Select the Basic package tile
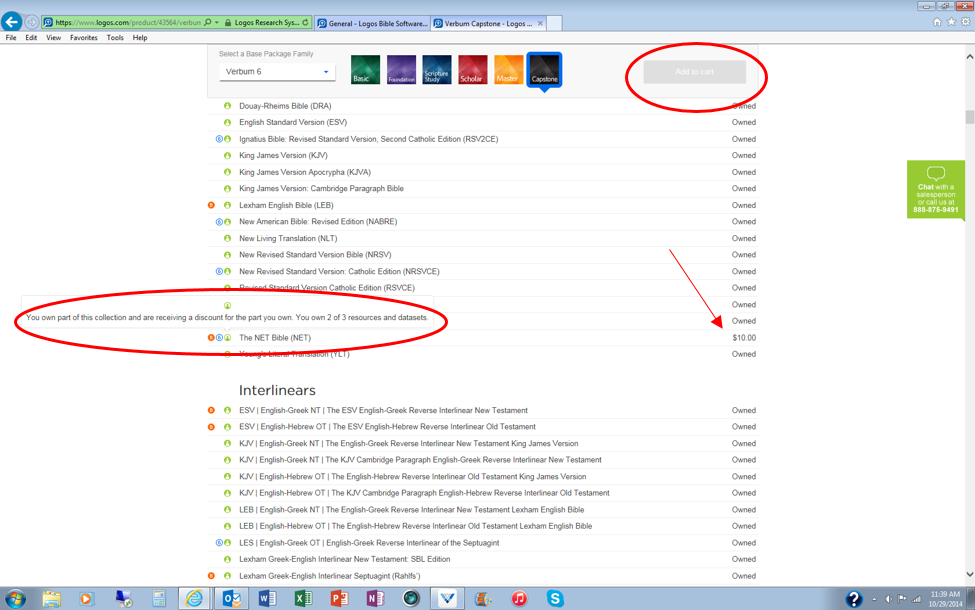Image resolution: width=975 pixels, height=610 pixels. (365, 69)
